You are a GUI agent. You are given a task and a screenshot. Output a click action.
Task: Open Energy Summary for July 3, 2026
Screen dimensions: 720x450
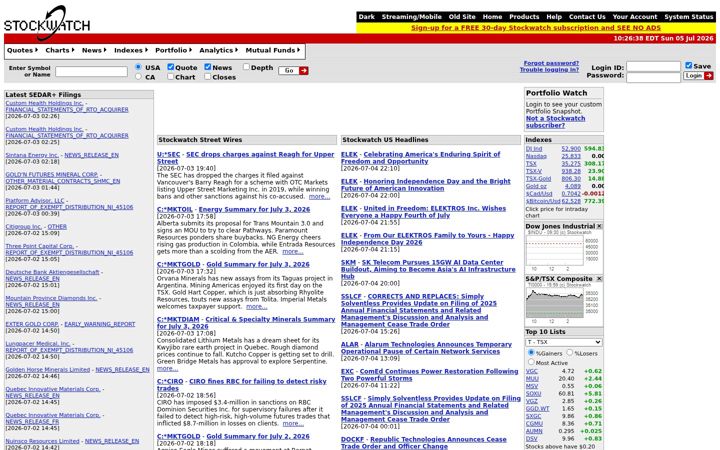pyautogui.click(x=254, y=209)
